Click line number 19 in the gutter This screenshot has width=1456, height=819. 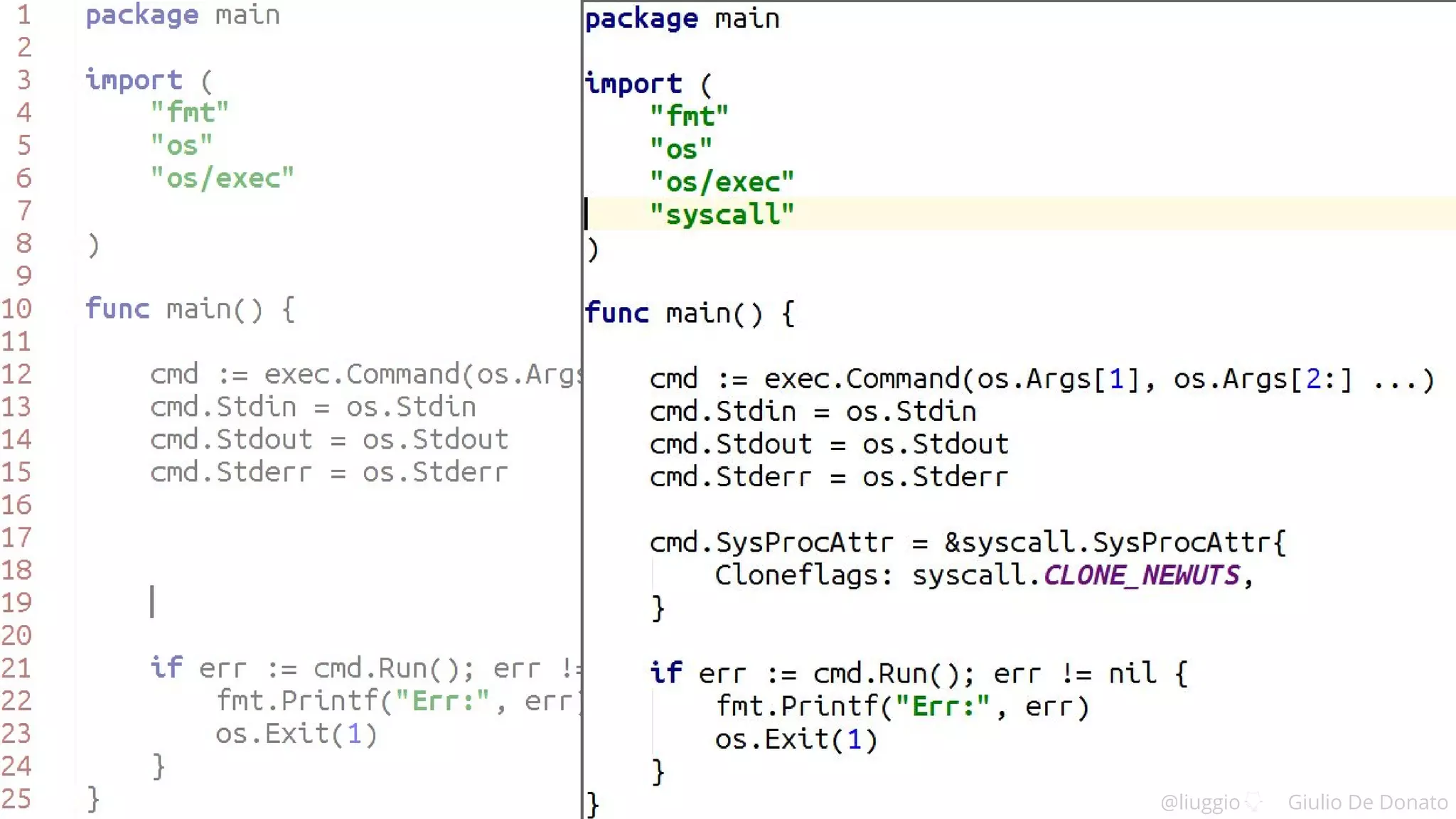[17, 603]
